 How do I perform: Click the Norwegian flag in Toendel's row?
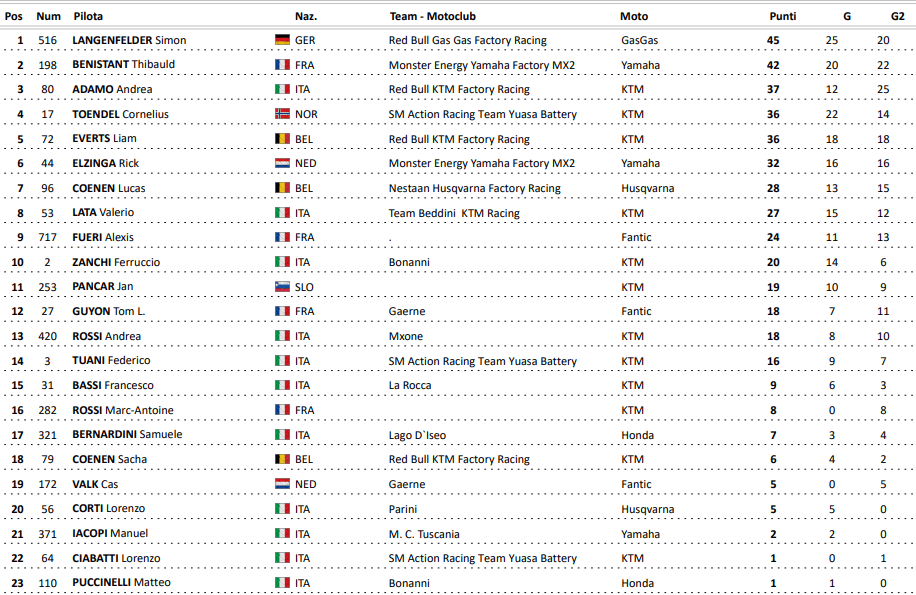282,115
